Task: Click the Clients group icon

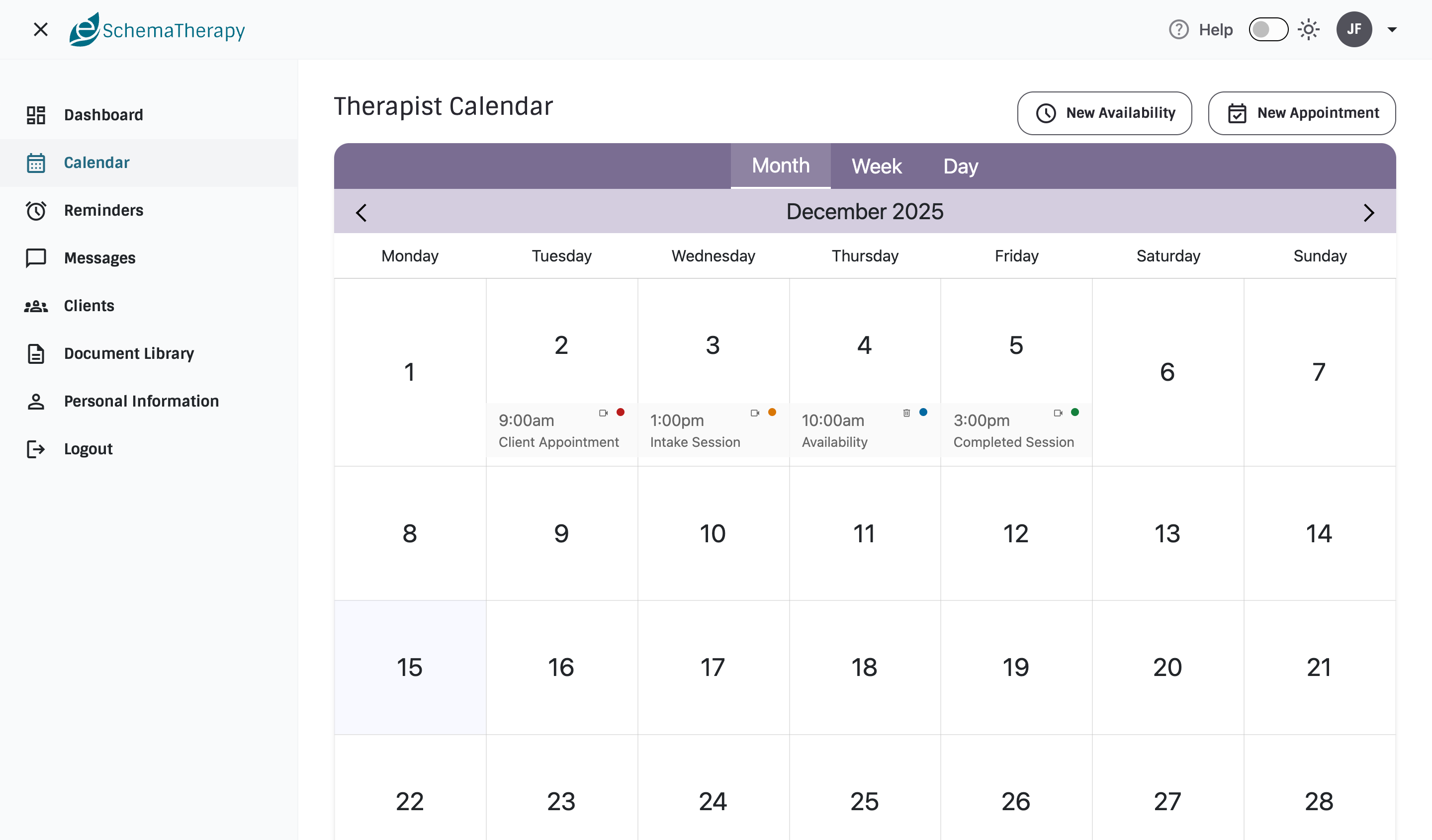Action: (x=36, y=306)
